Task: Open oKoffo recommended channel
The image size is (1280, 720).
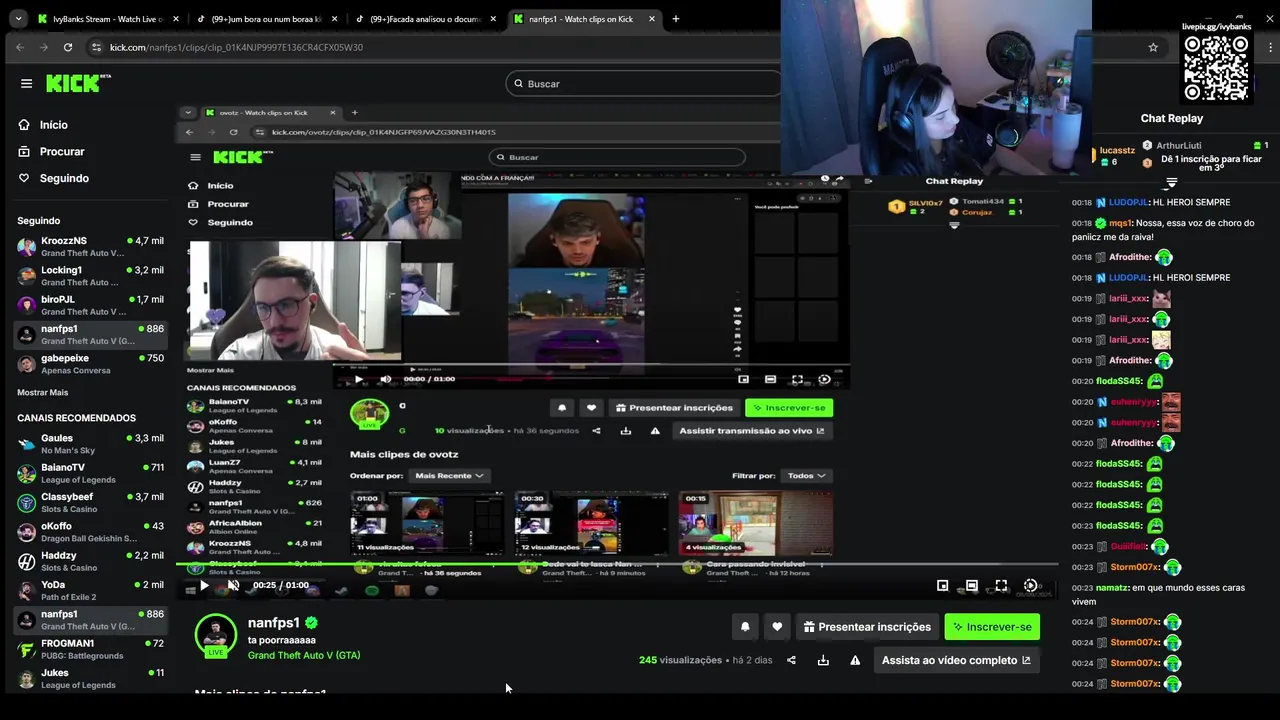Action: click(x=90, y=531)
